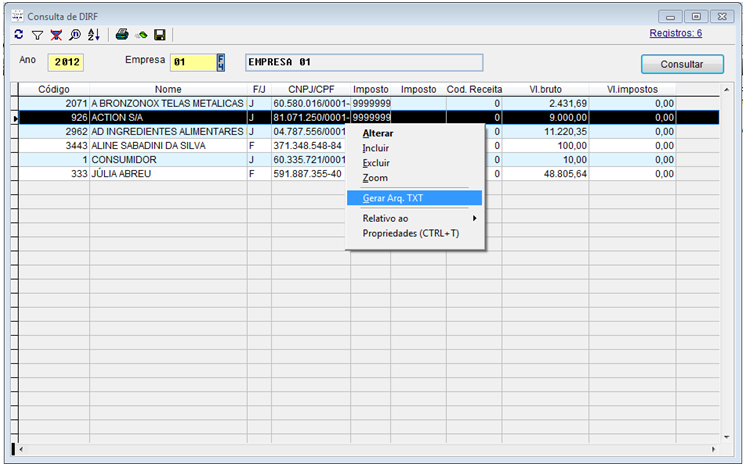Open Empresa lookup F4 button

(221, 62)
